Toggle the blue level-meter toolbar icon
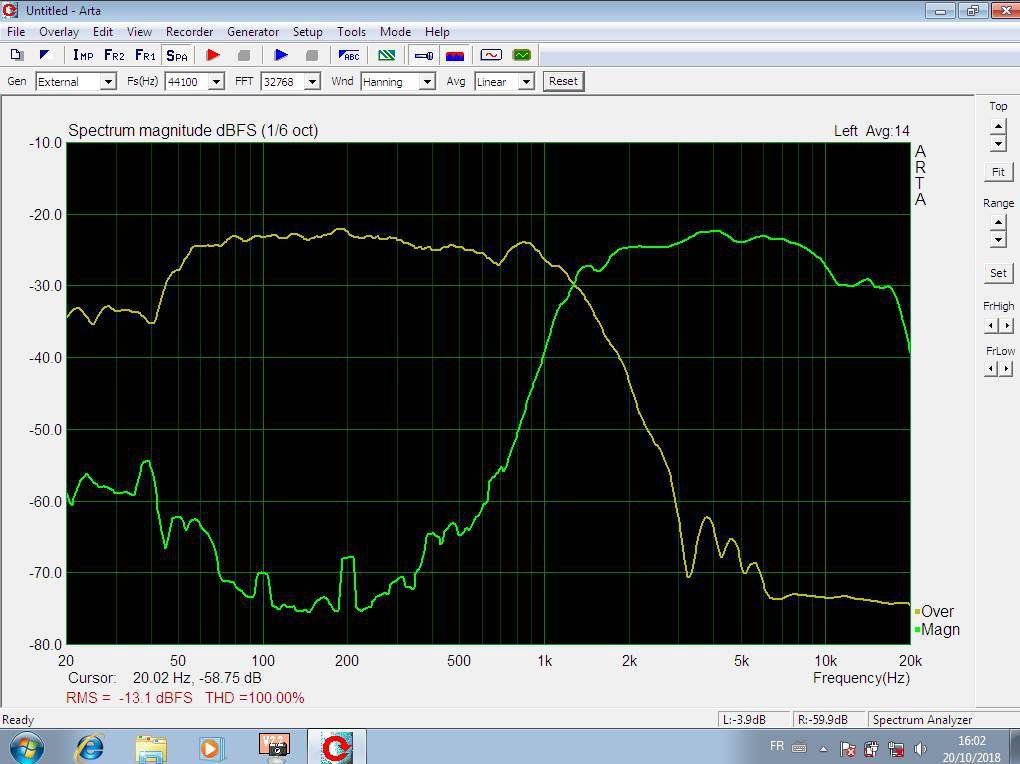Viewport: 1020px width, 764px height. coord(423,55)
